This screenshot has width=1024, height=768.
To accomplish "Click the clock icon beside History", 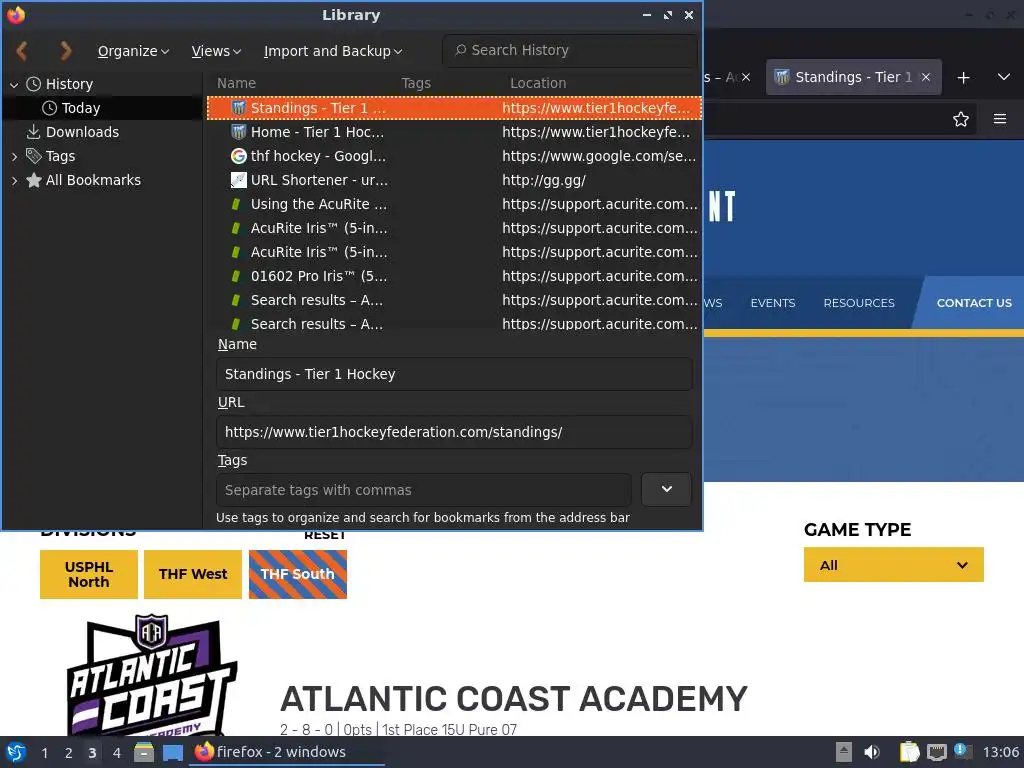I will point(34,84).
